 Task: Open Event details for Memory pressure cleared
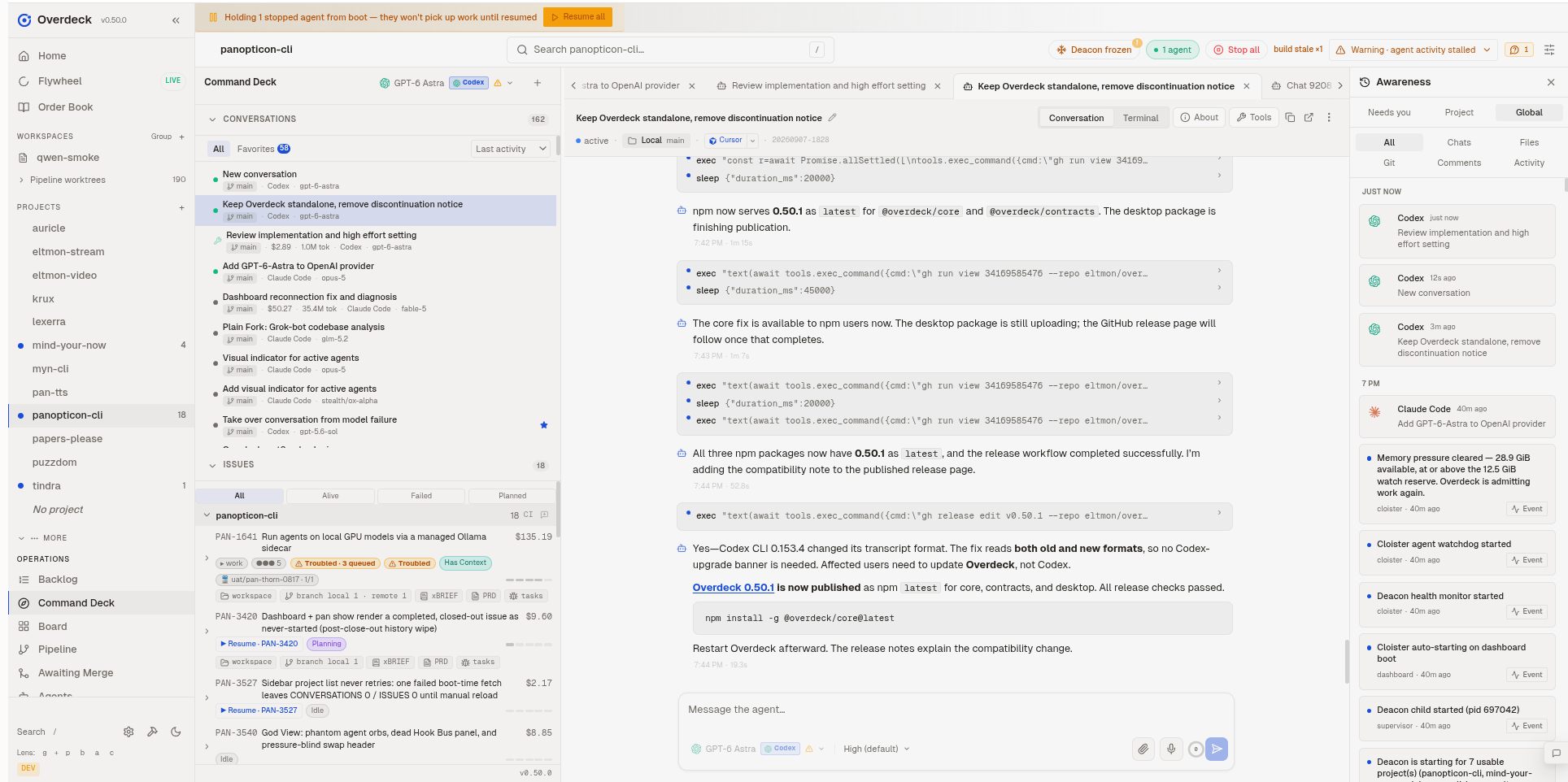1527,509
